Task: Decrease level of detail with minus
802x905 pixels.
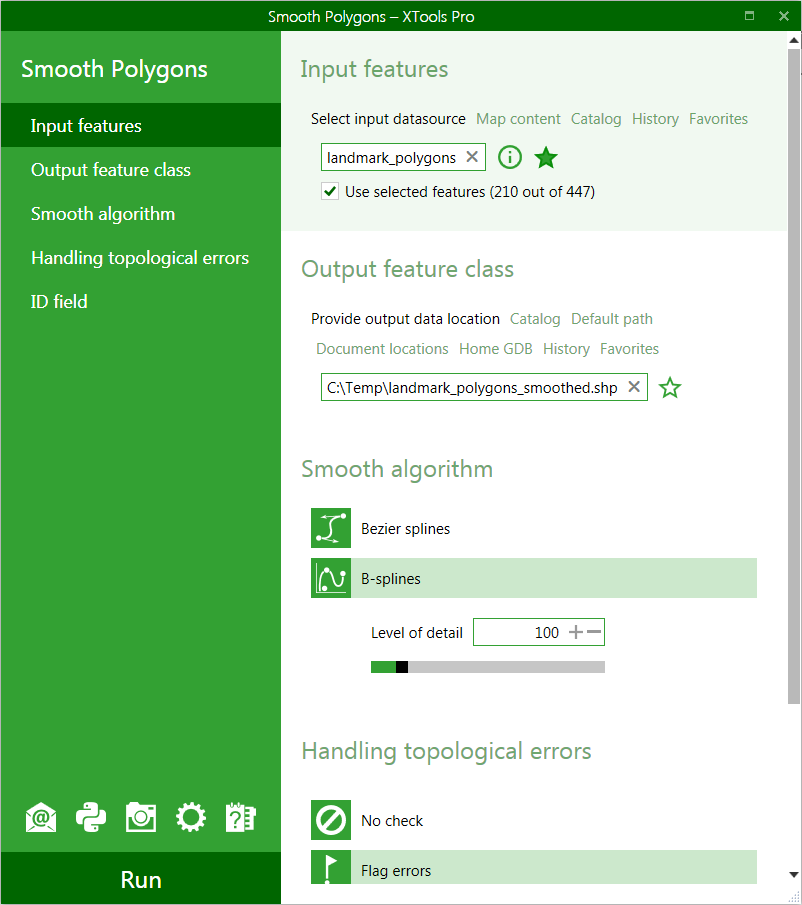Action: point(594,632)
